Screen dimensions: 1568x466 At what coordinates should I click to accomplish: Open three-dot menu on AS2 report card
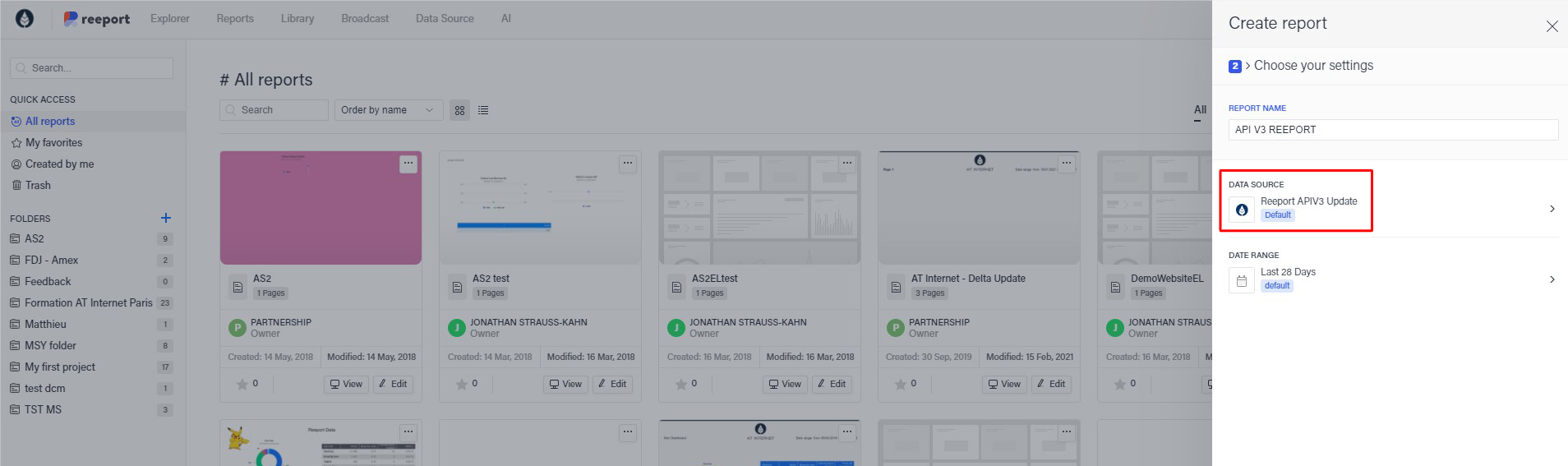(408, 164)
